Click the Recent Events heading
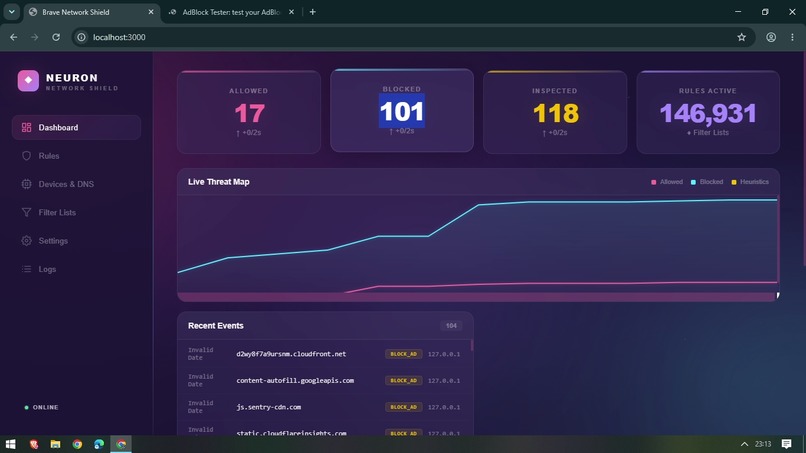This screenshot has height=453, width=806. [215, 325]
